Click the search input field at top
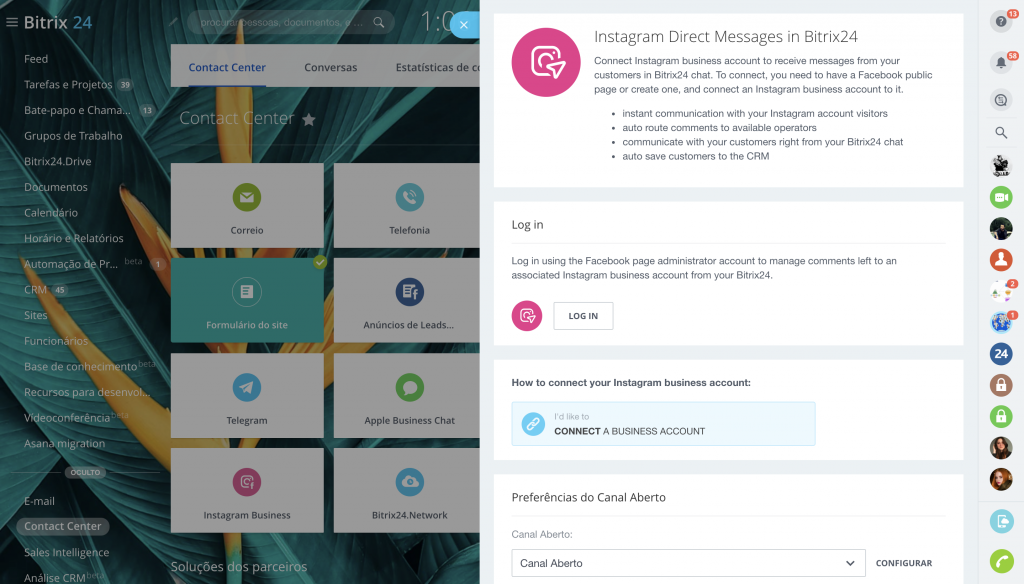1024x584 pixels. [x=280, y=22]
